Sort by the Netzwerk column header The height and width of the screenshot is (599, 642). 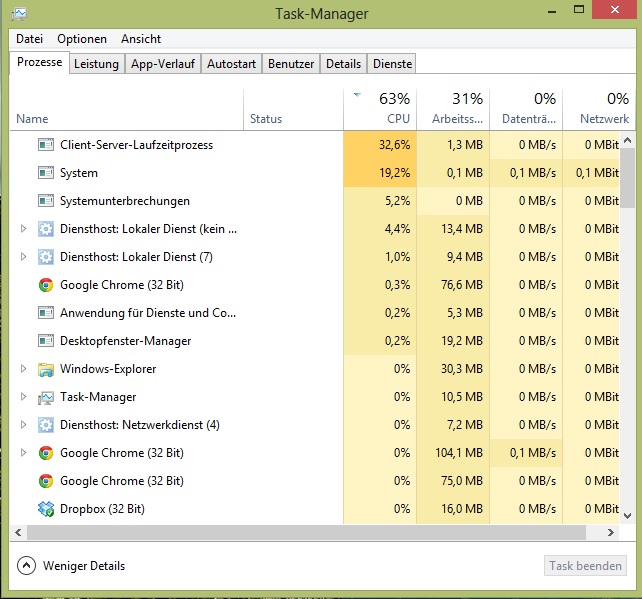tap(599, 110)
